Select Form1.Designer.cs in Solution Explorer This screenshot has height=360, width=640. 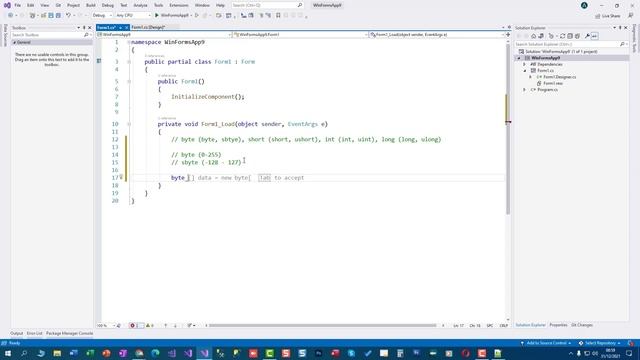click(x=560, y=77)
